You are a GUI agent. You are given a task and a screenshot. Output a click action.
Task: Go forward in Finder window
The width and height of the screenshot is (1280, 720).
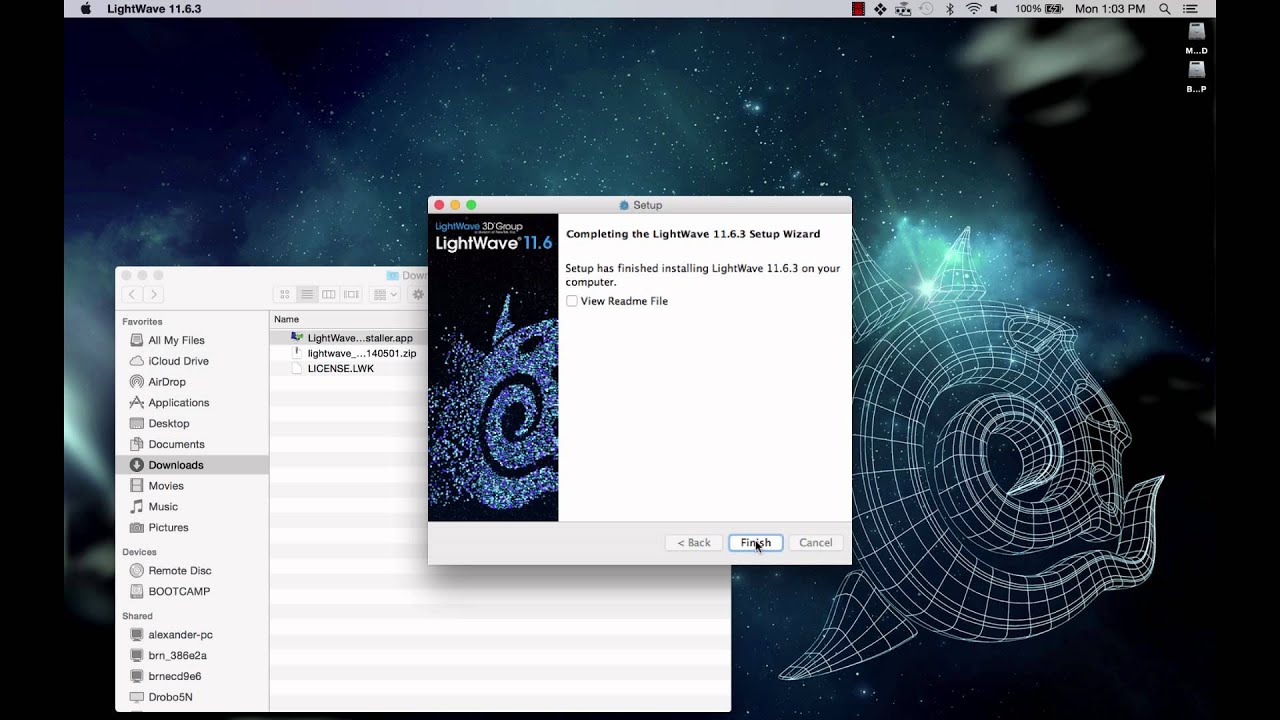click(153, 294)
